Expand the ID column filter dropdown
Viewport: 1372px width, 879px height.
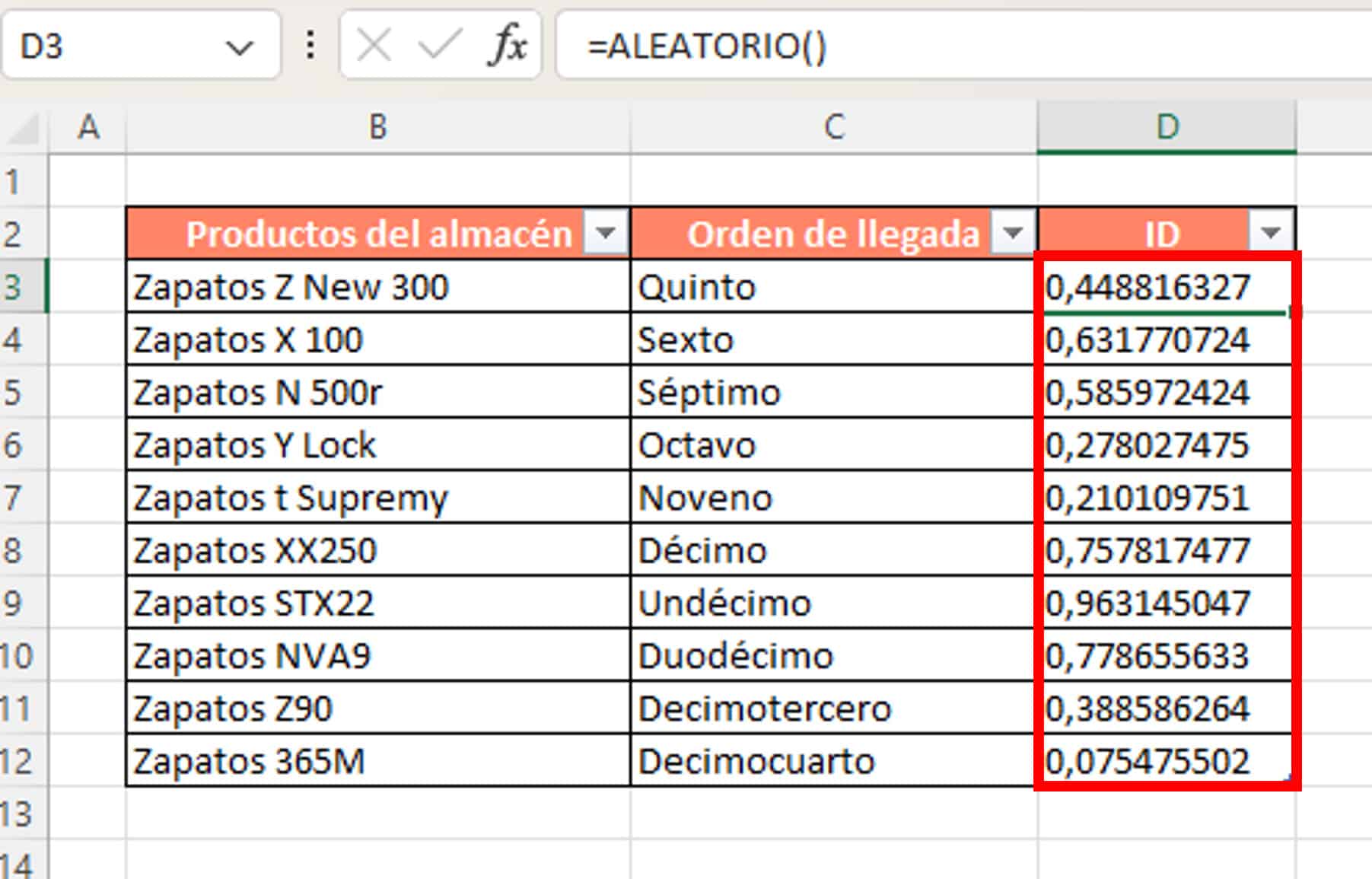[1270, 232]
